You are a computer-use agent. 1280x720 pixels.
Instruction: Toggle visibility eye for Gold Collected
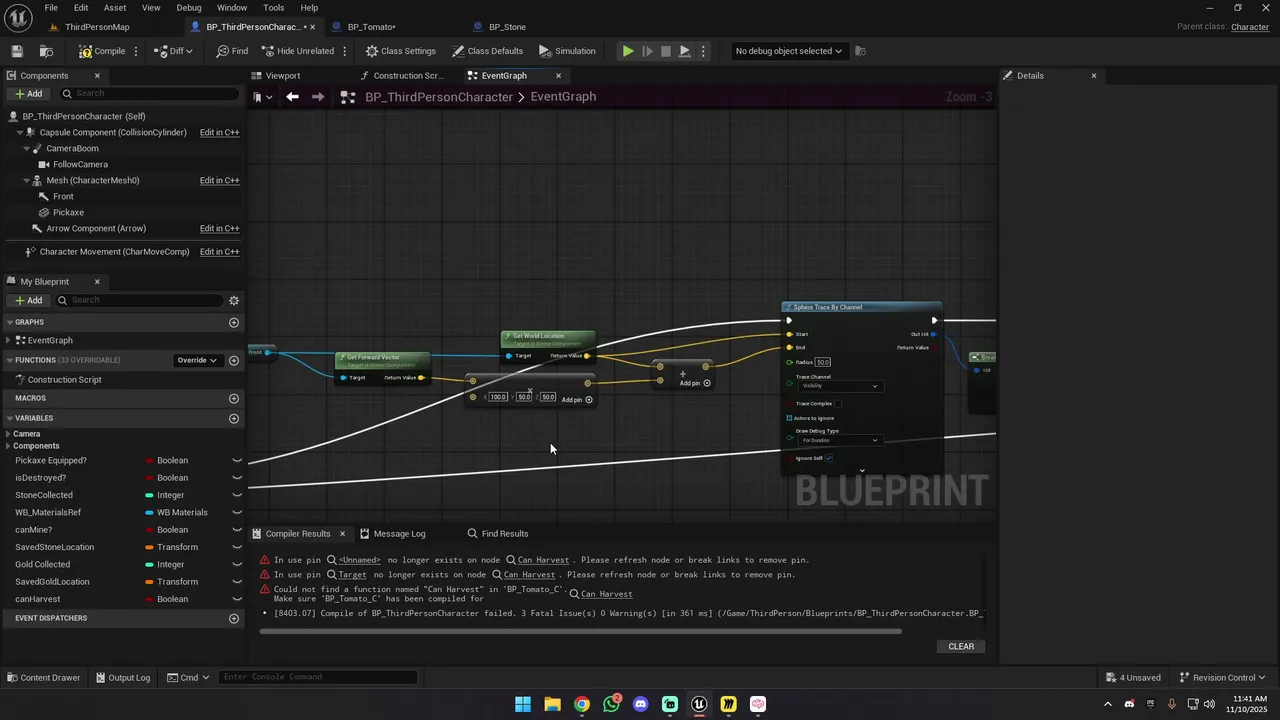(x=237, y=565)
